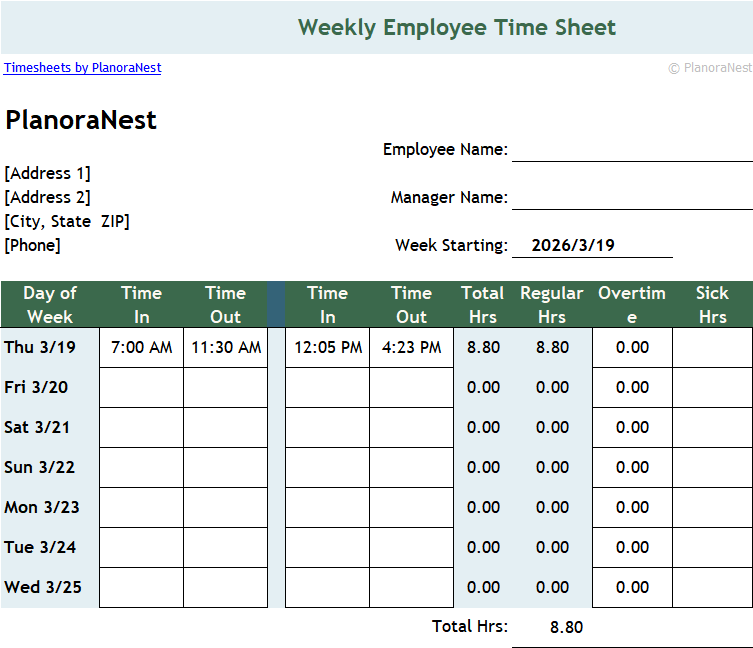The width and height of the screenshot is (753, 648).
Task: Select the [Phone] placeholder
Action: pos(33,245)
